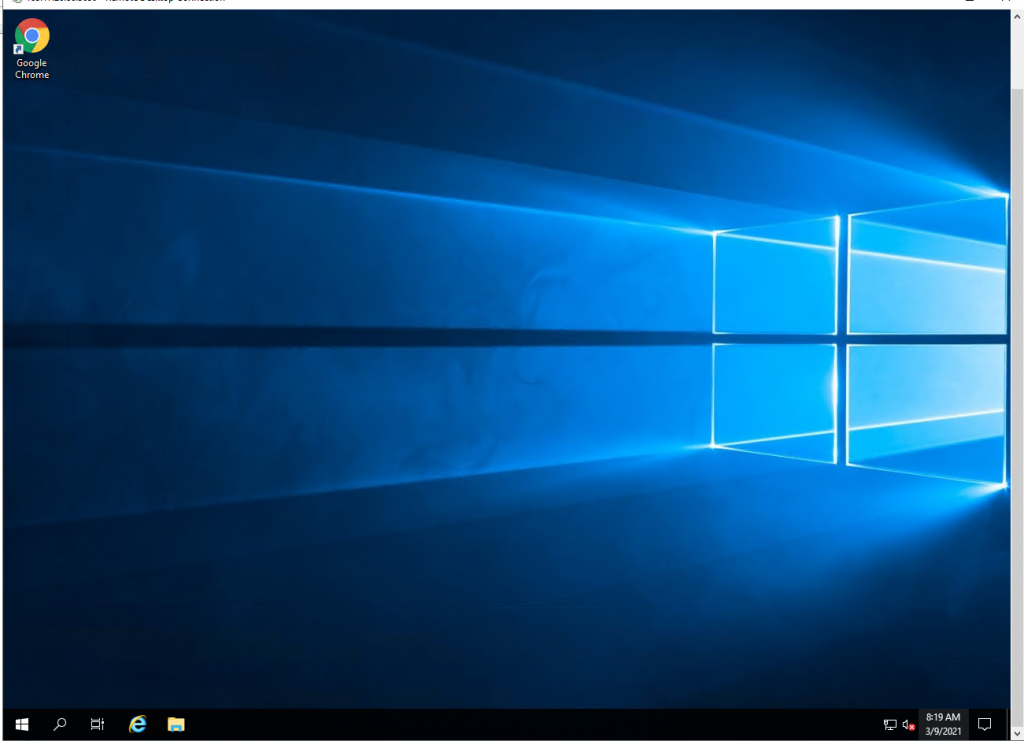Open the Google Chrome desktop shortcut
1024x741 pixels.
pos(32,37)
